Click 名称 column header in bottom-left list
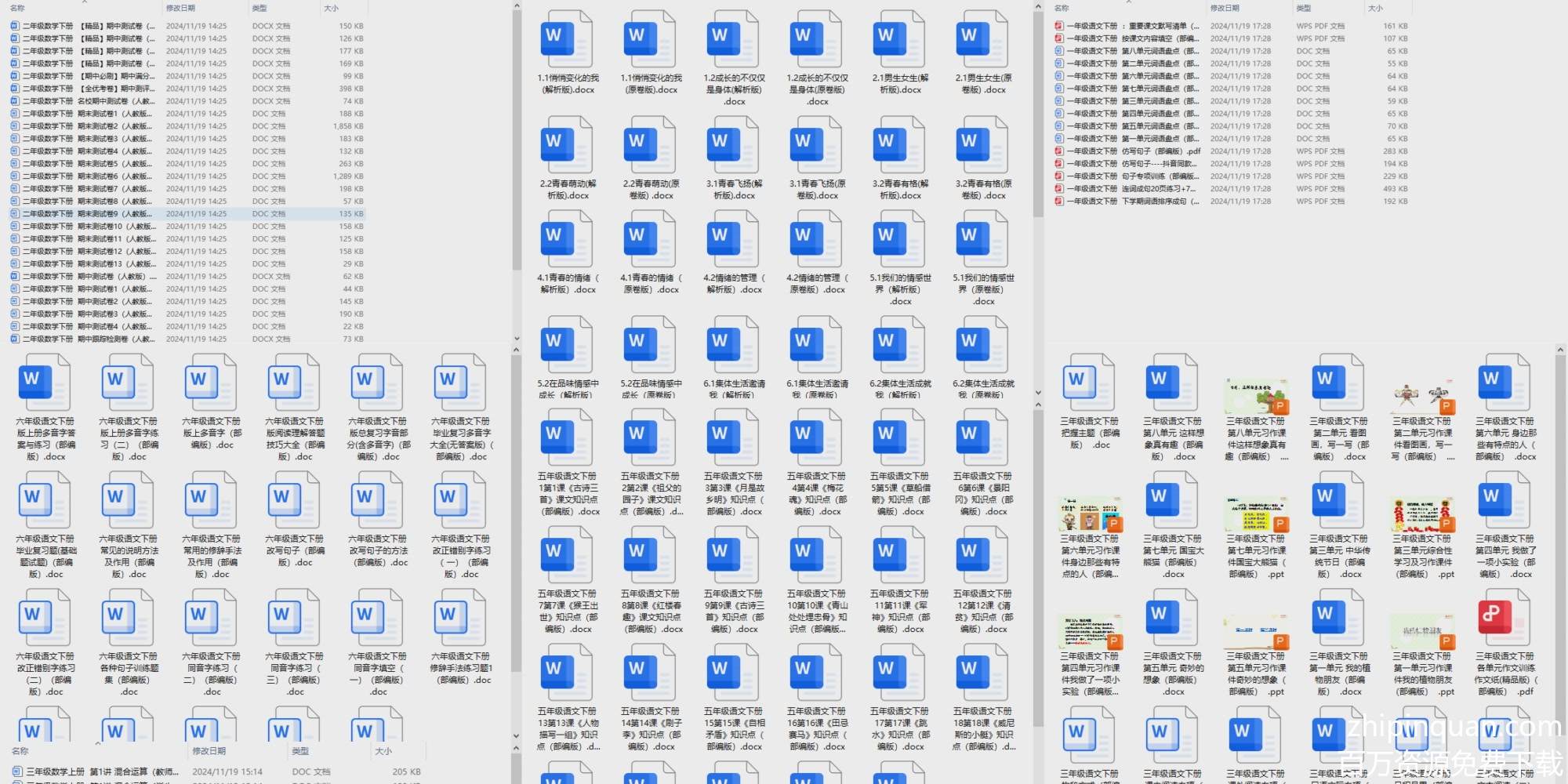This screenshot has height=784, width=1568. point(20,751)
